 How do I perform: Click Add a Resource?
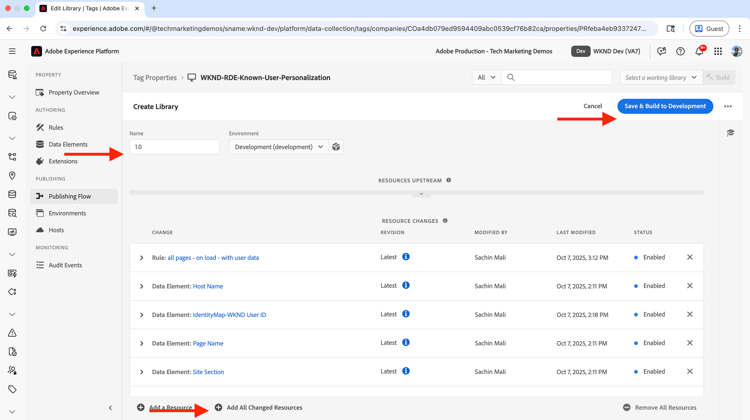(165, 408)
